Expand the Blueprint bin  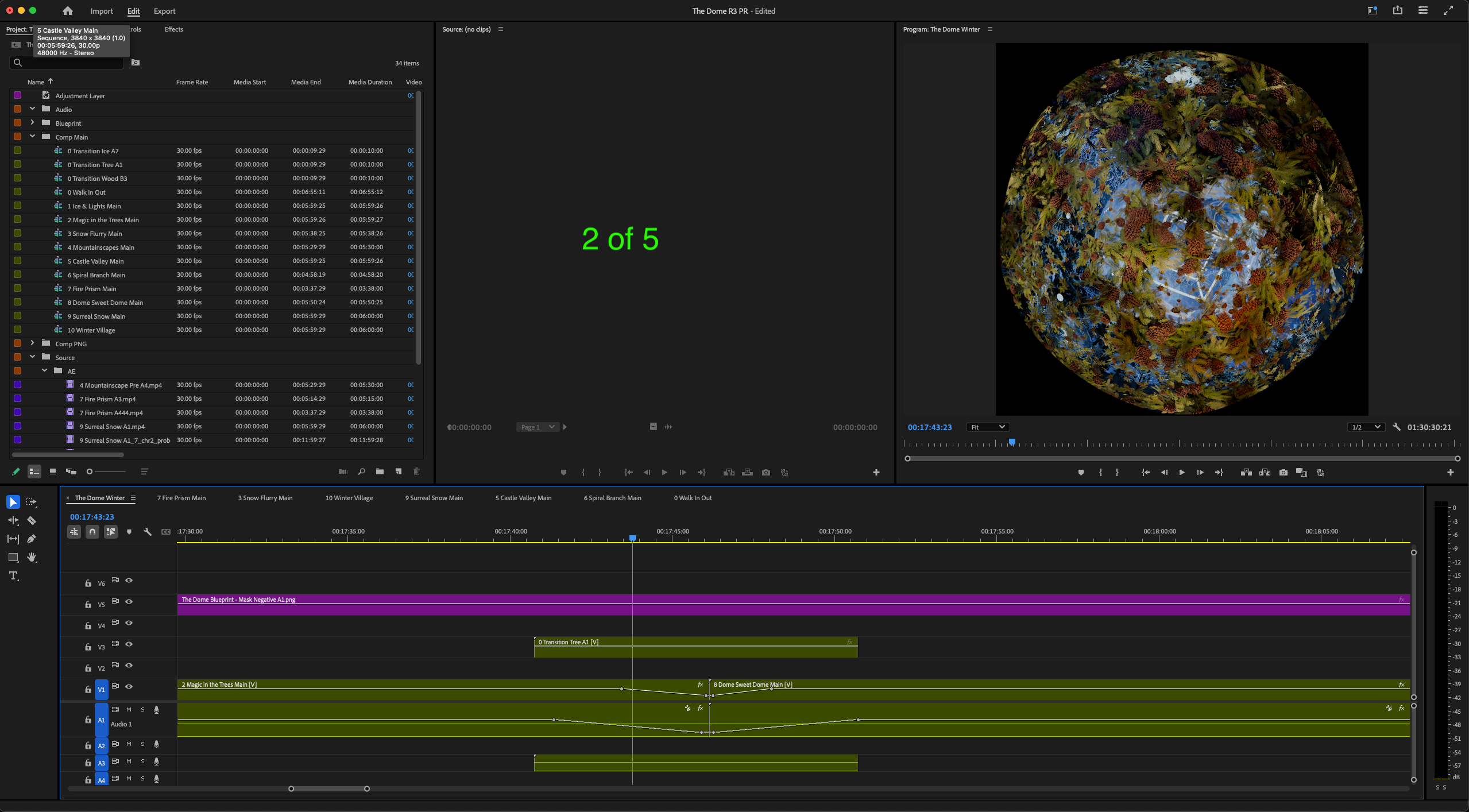pyautogui.click(x=33, y=123)
